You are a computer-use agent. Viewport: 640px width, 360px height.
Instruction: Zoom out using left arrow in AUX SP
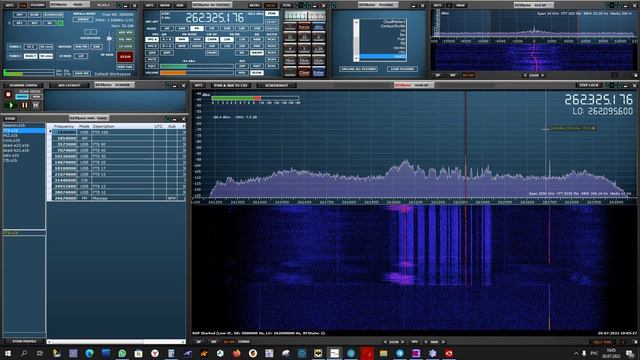525,76
